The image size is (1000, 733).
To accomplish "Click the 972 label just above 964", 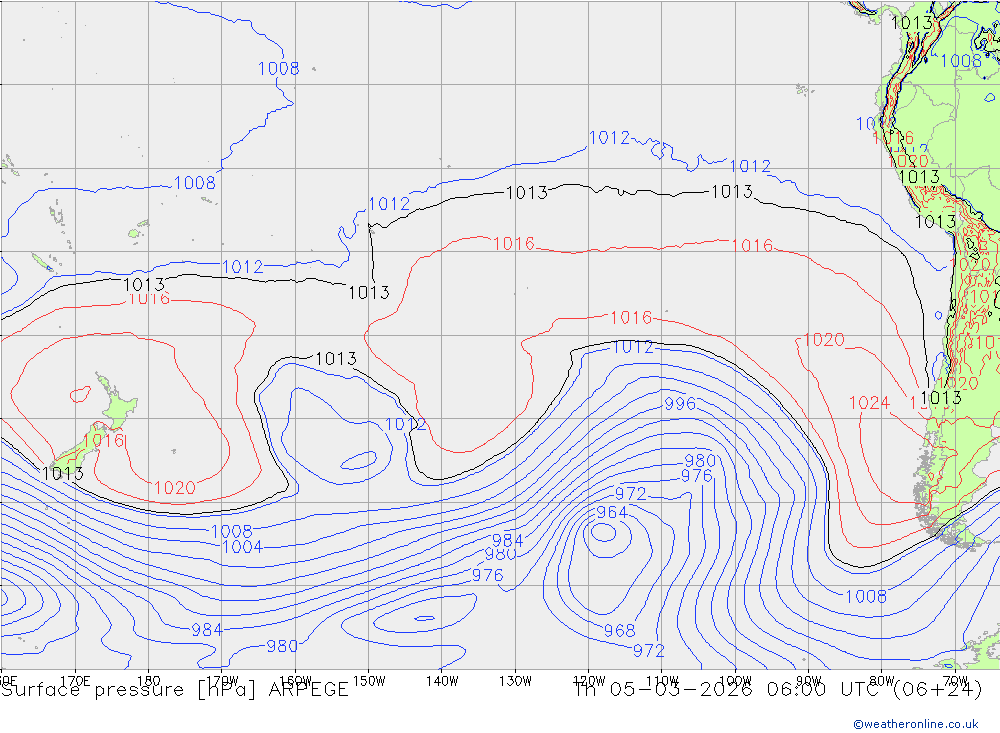I will [630, 494].
